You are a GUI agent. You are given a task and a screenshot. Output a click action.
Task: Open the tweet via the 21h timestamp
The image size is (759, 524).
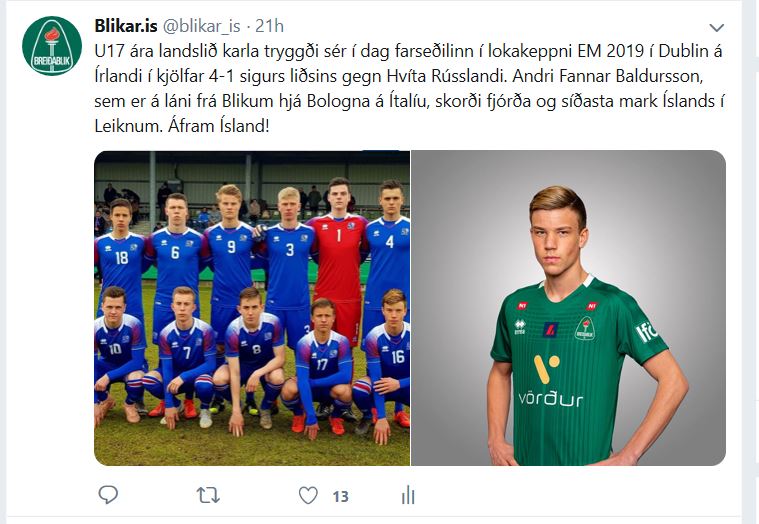[x=269, y=26]
